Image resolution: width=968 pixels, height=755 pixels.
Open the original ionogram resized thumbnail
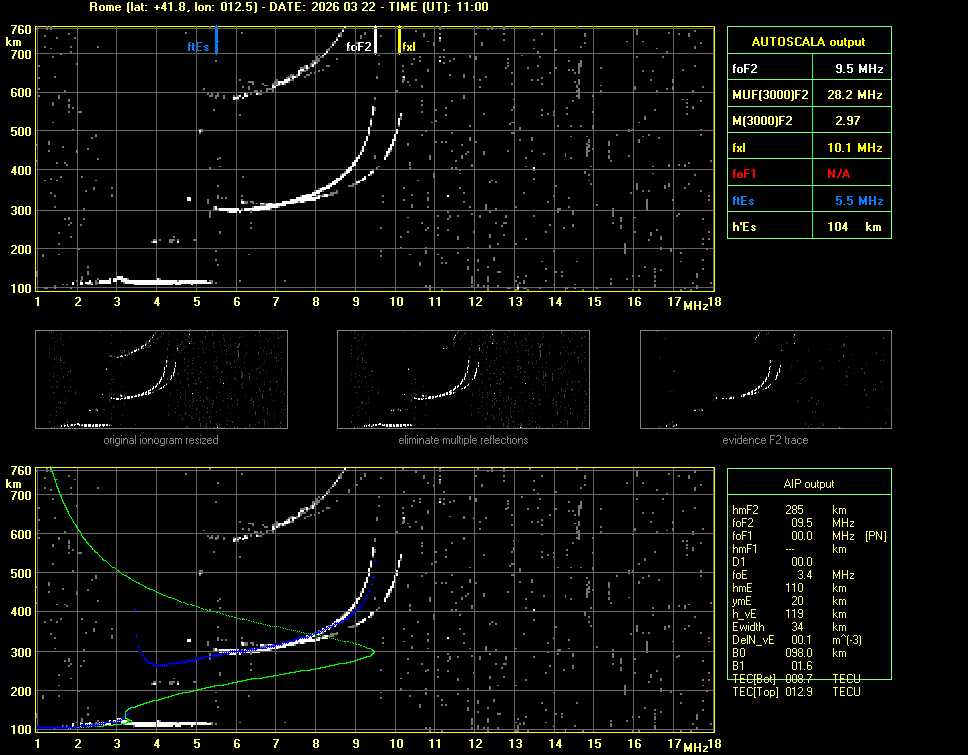(161, 380)
